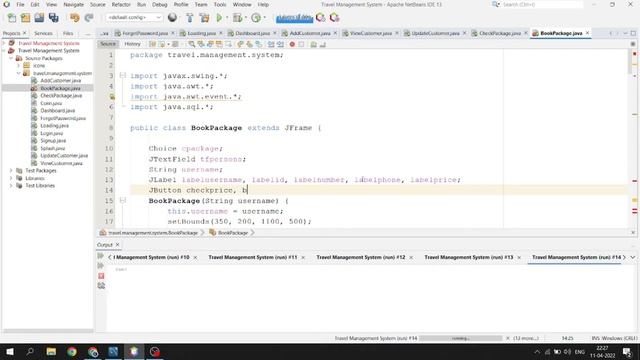Click the Open Project toolbar icon
Viewport: 640px width, 360px height.
coord(39,18)
